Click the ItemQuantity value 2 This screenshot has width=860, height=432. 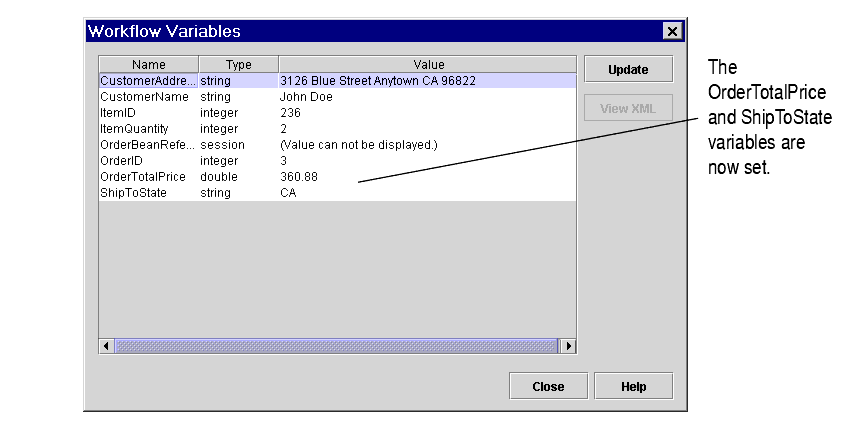click(284, 129)
